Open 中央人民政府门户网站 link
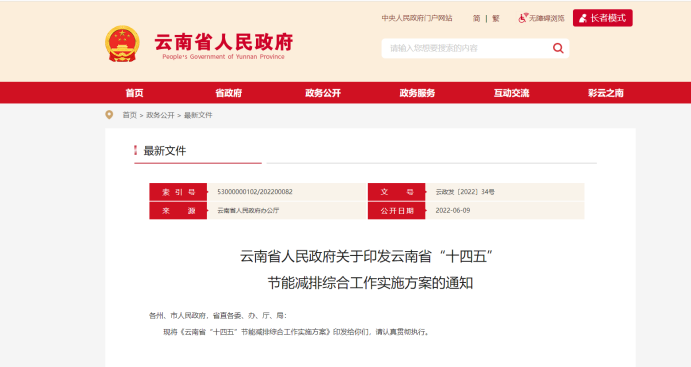691x367 pixels. click(x=417, y=18)
